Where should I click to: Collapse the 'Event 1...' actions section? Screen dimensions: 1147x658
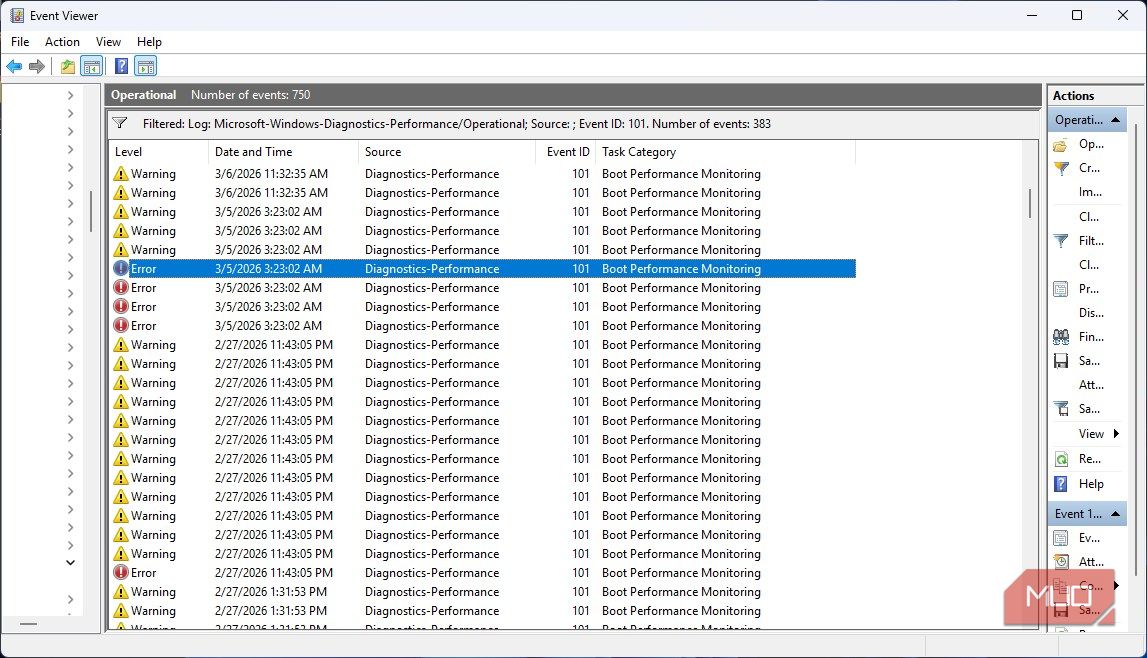click(1116, 514)
